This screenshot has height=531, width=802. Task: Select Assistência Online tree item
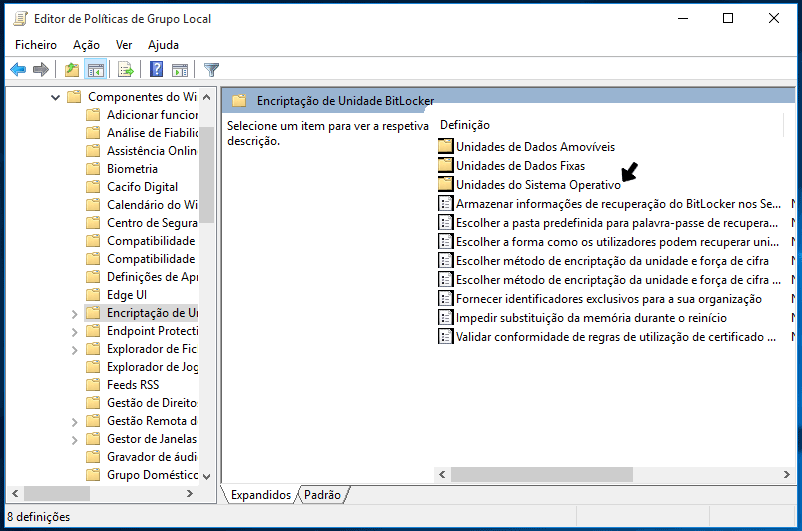click(x=152, y=150)
